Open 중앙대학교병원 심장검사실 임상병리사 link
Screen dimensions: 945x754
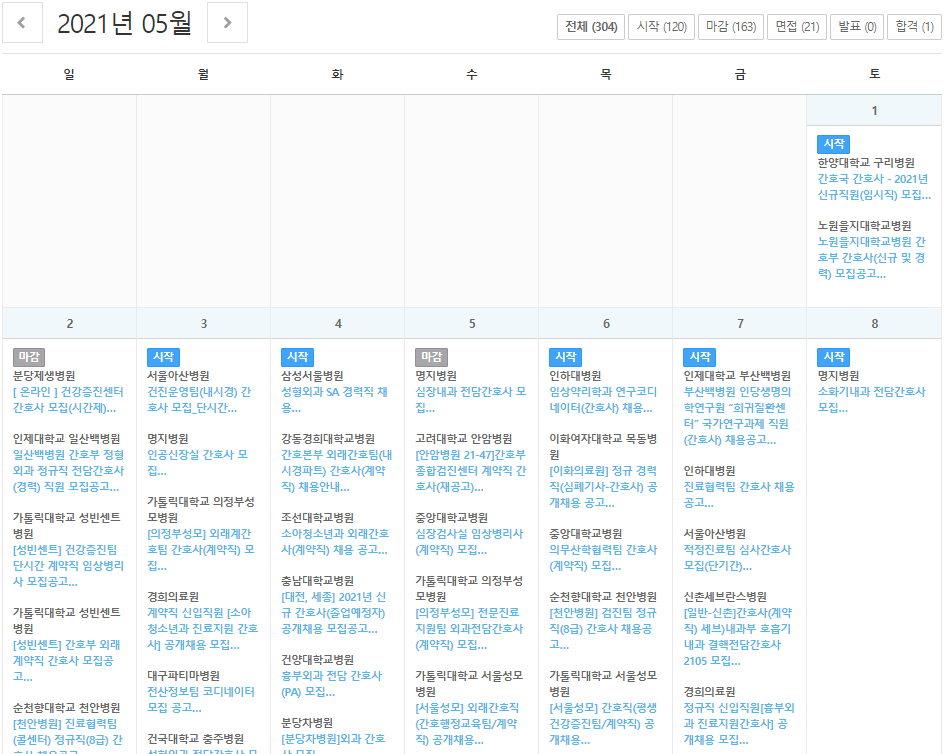coord(469,541)
